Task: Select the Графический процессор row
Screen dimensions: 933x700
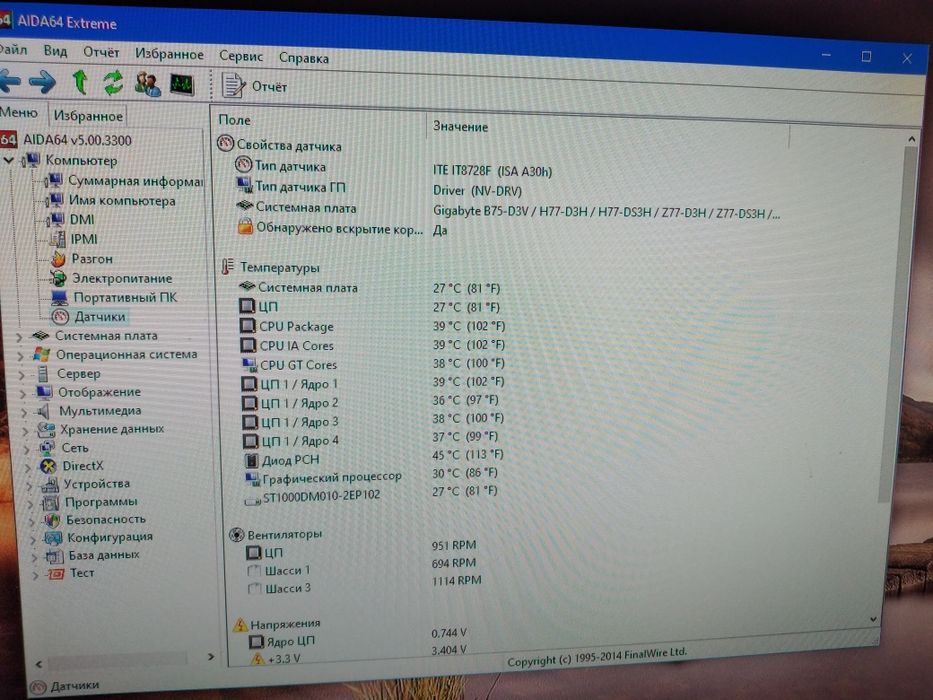Action: 372,476
